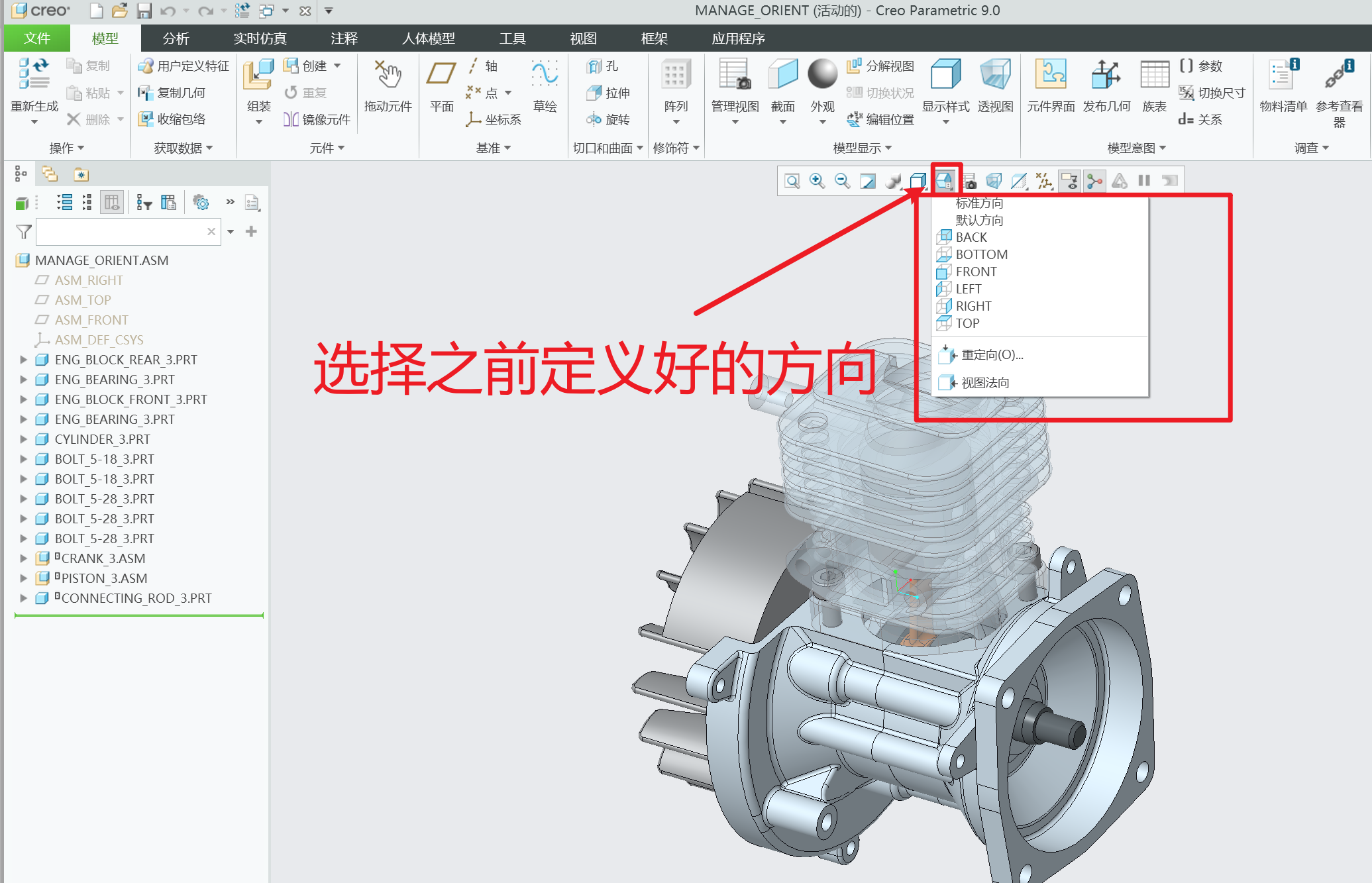Toggle model tree columns display
The height and width of the screenshot is (883, 1372).
(x=111, y=203)
